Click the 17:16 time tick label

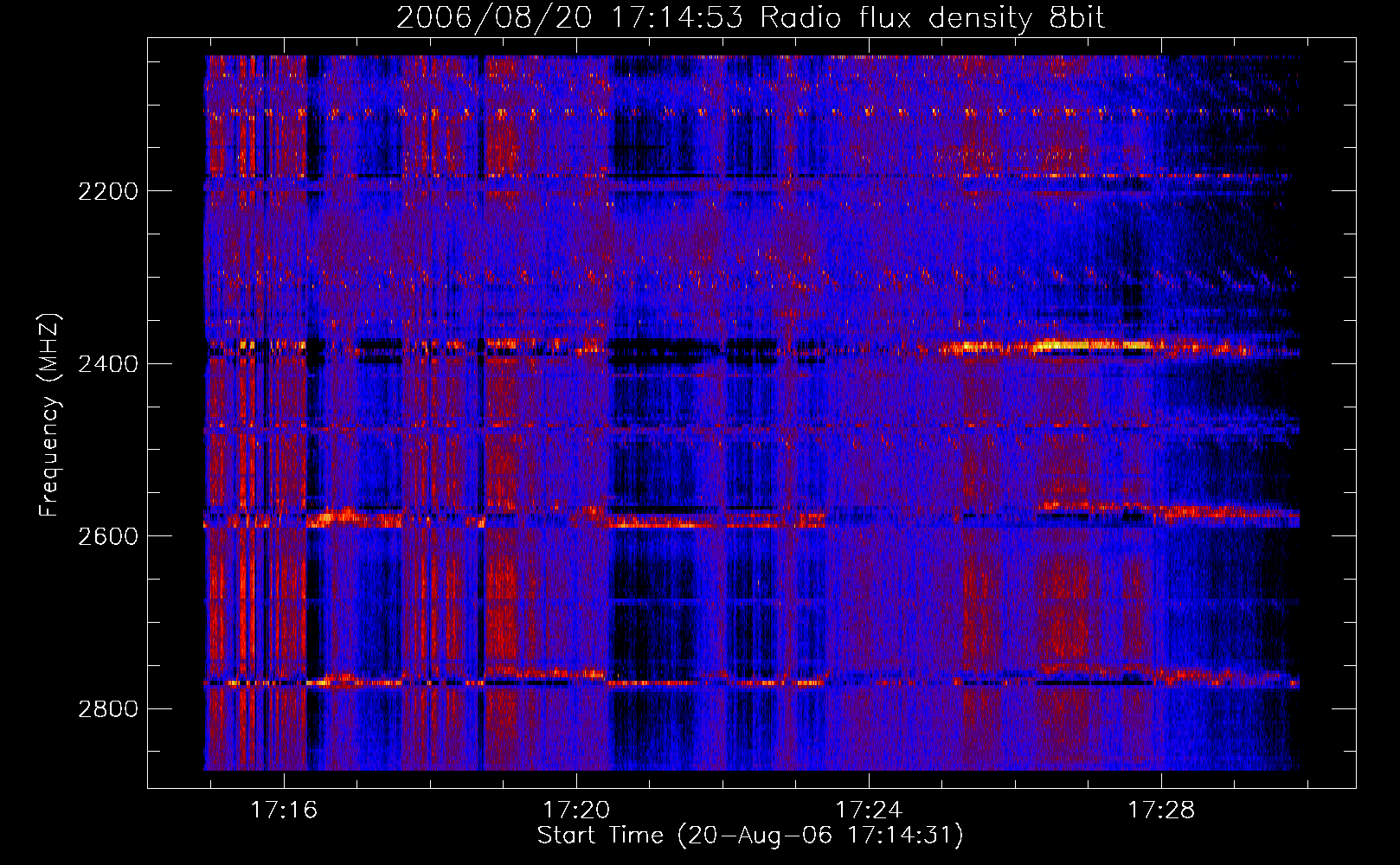(x=284, y=811)
